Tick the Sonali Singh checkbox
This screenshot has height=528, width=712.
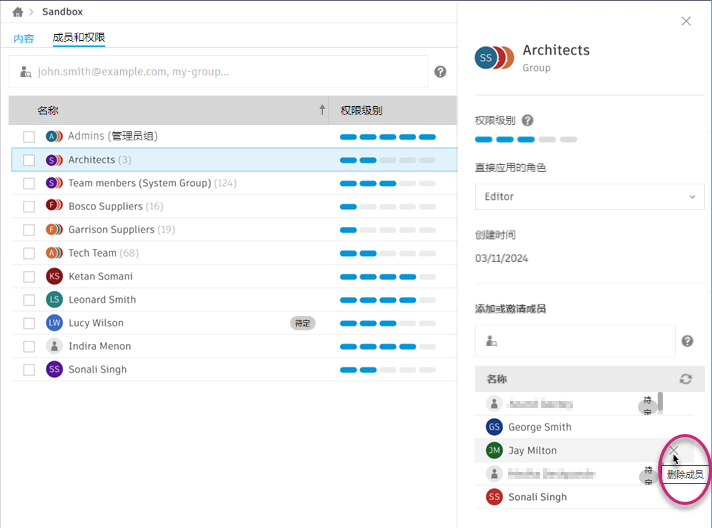click(x=29, y=370)
